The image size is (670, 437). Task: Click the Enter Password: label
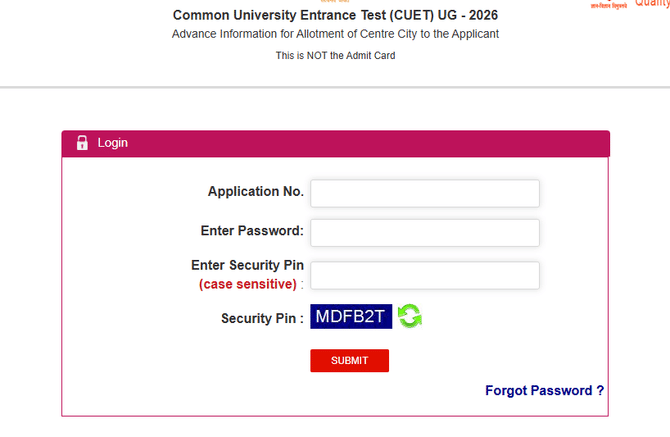252,231
